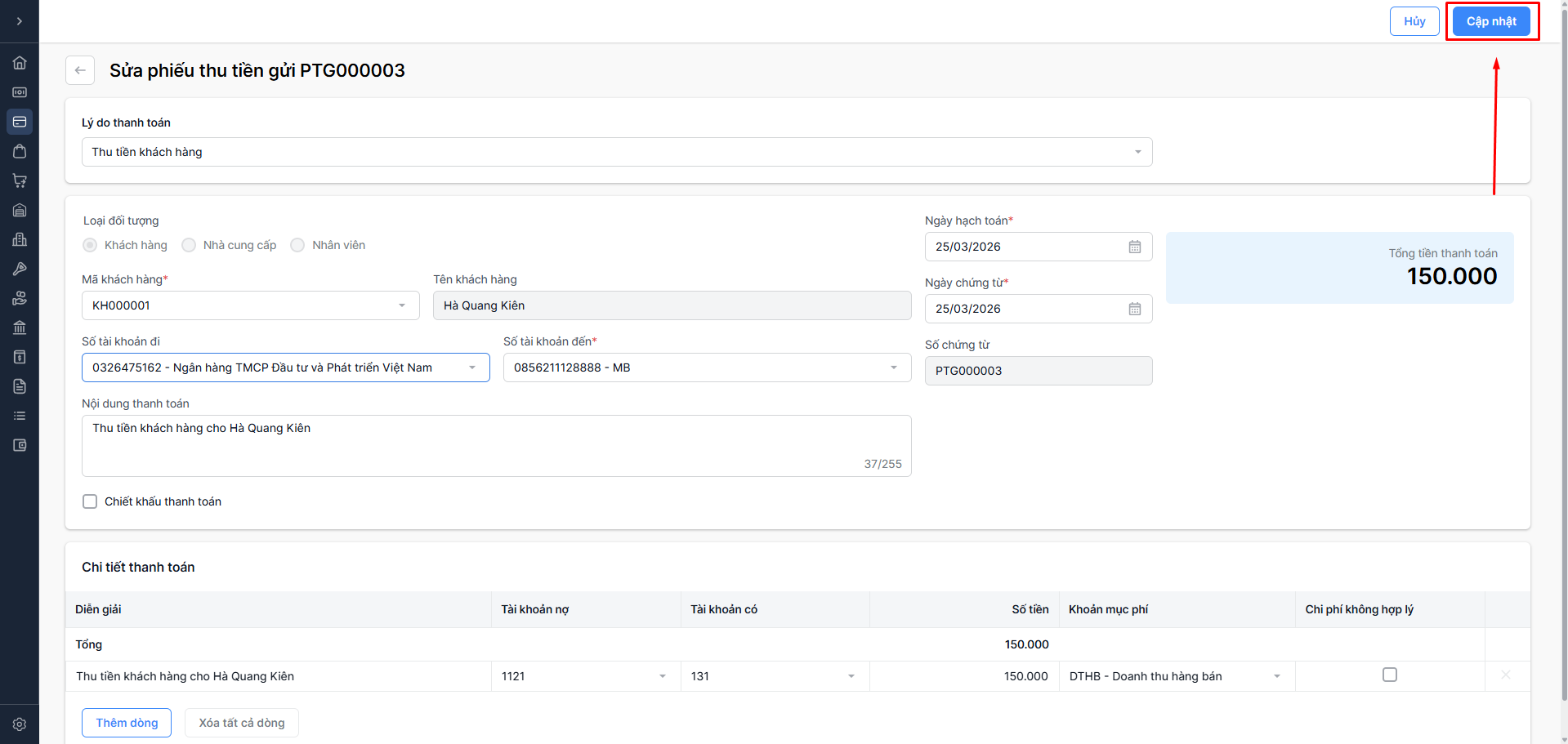
Task: Open calendar for Ngày chứng từ
Action: tap(1134, 309)
